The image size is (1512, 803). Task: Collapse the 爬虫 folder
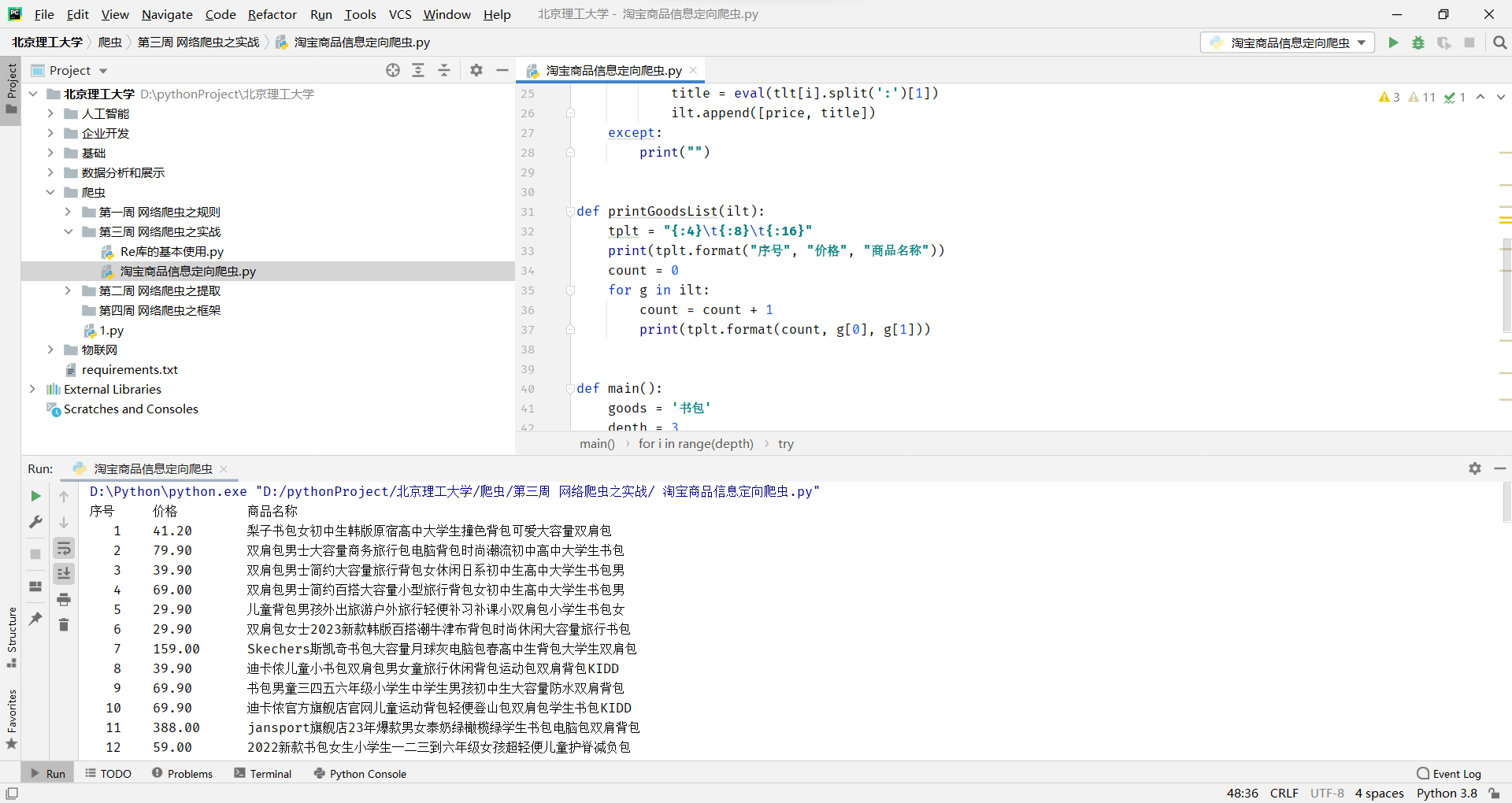(50, 192)
